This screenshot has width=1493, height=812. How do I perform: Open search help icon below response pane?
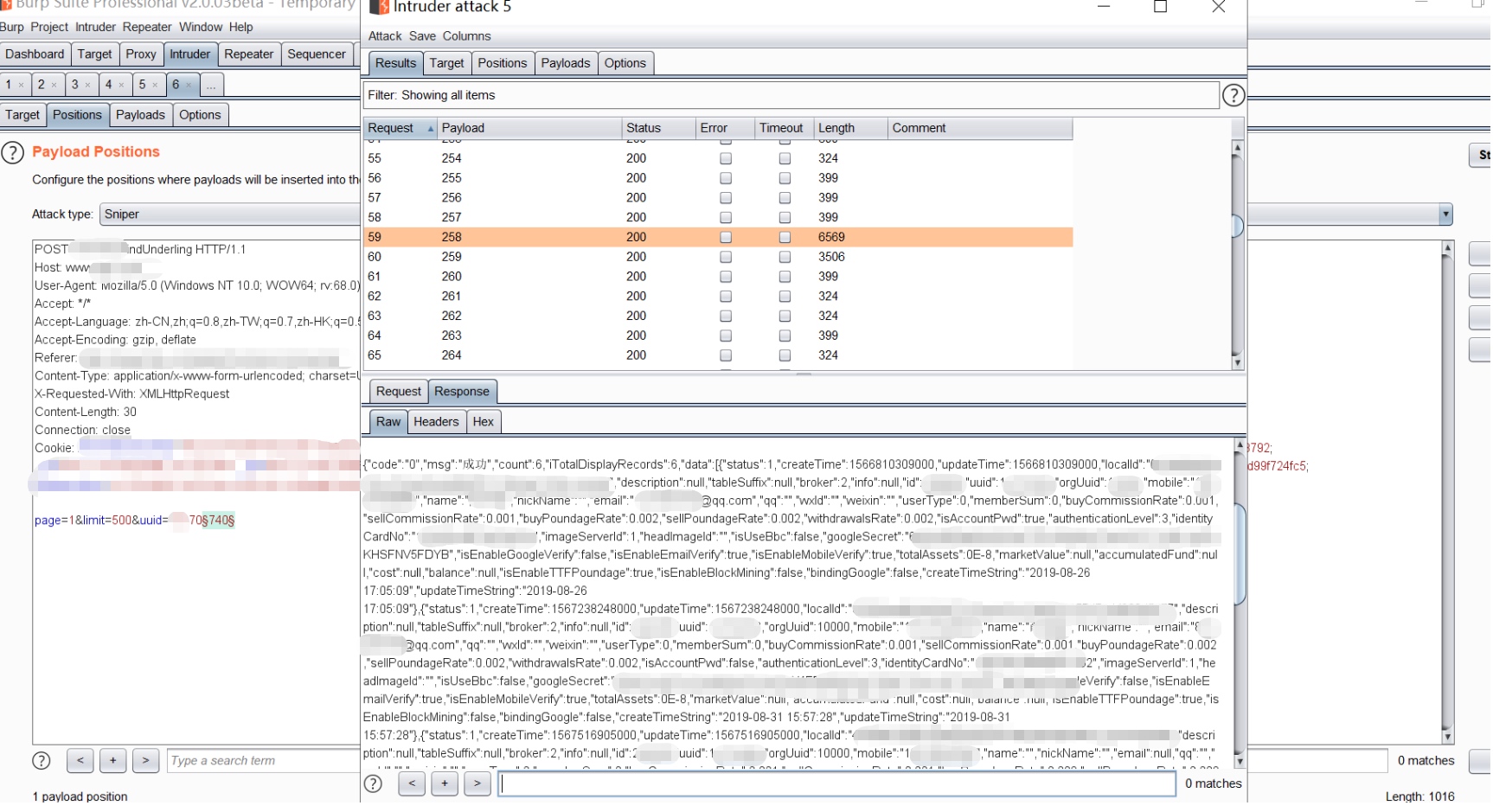click(373, 783)
